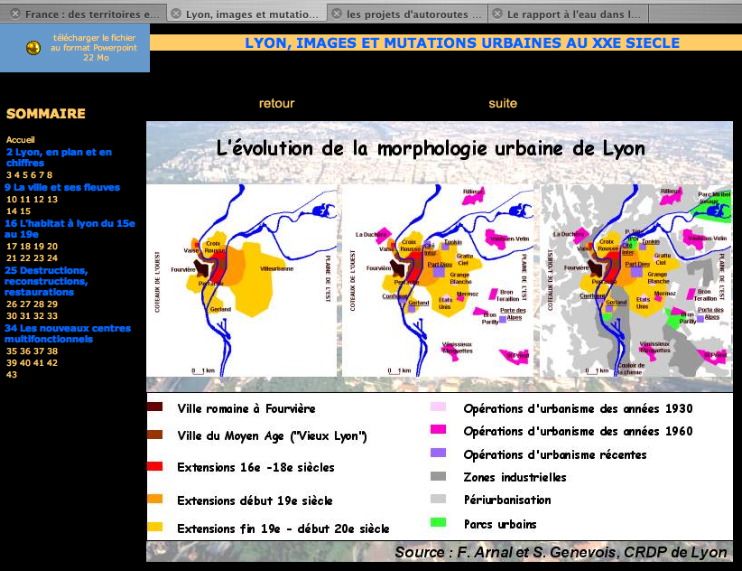The width and height of the screenshot is (742, 571).
Task: Jump to slide 40 in the sommaire
Action: click(x=25, y=363)
